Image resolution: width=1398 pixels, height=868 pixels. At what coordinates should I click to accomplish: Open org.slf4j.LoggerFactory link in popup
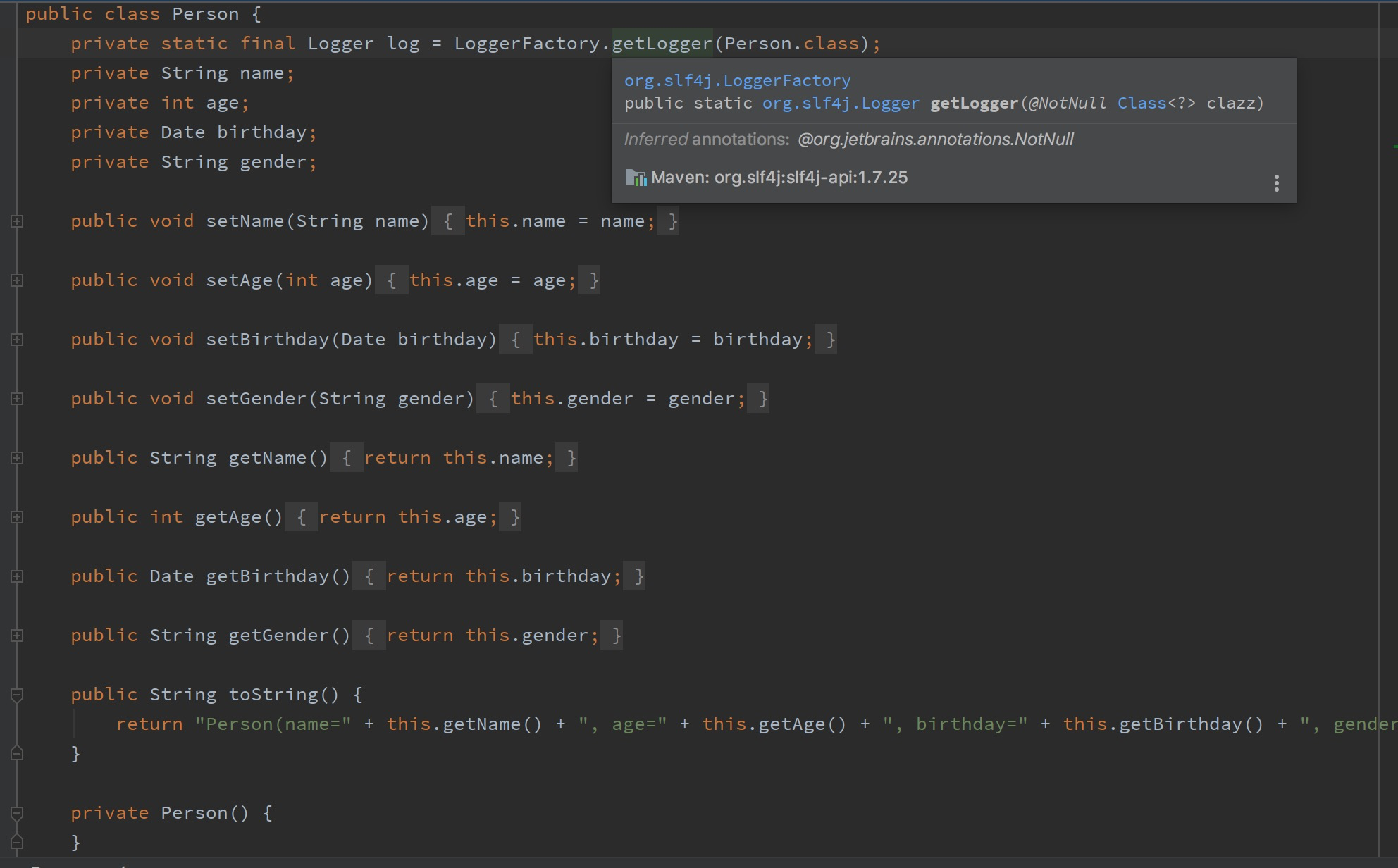737,80
